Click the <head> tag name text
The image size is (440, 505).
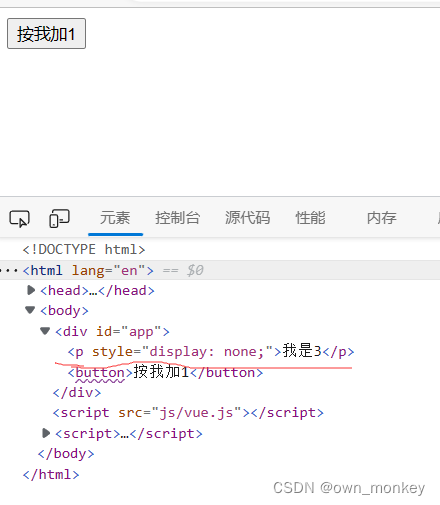coord(65,291)
